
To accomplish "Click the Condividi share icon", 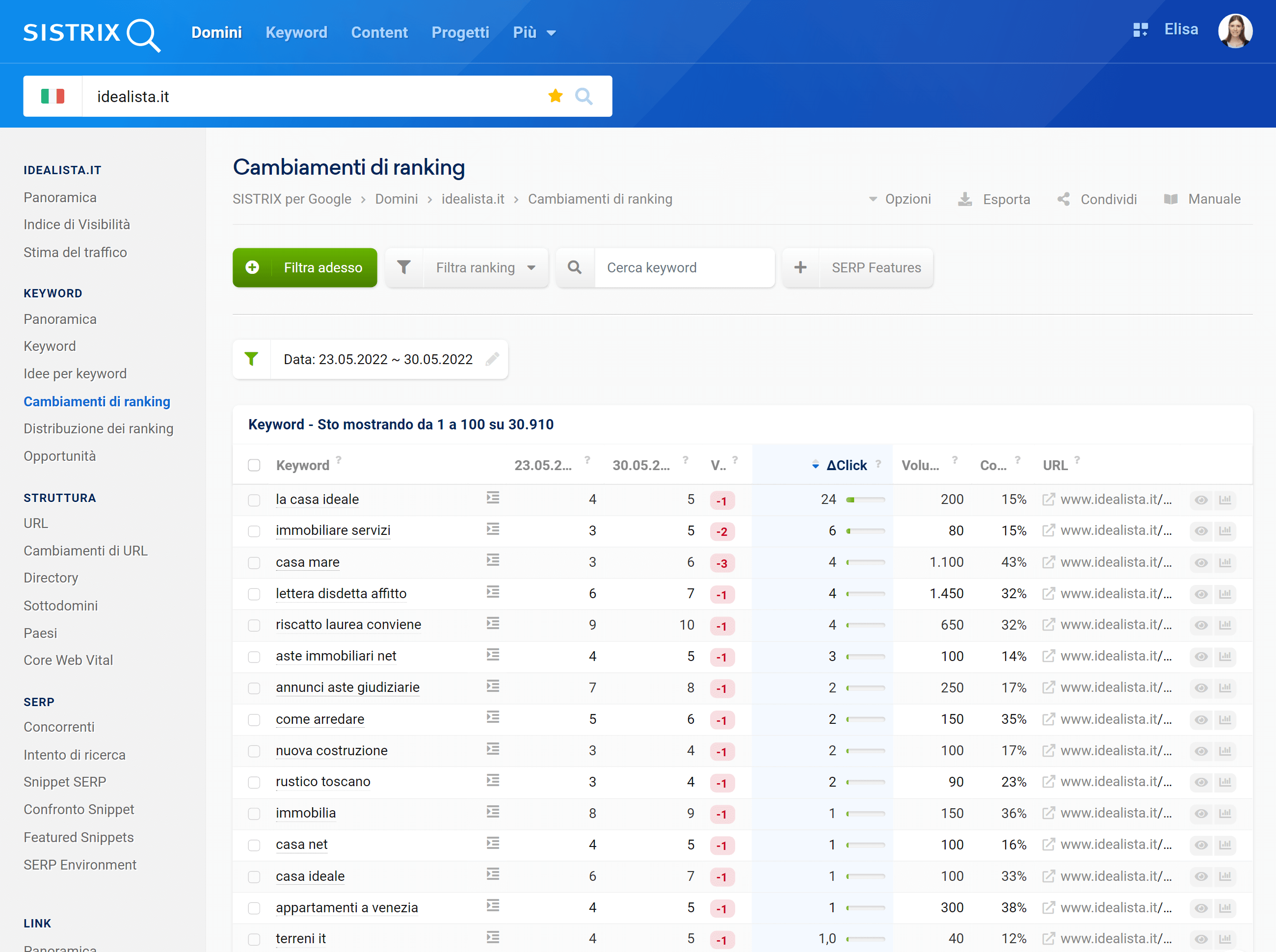I will 1063,199.
